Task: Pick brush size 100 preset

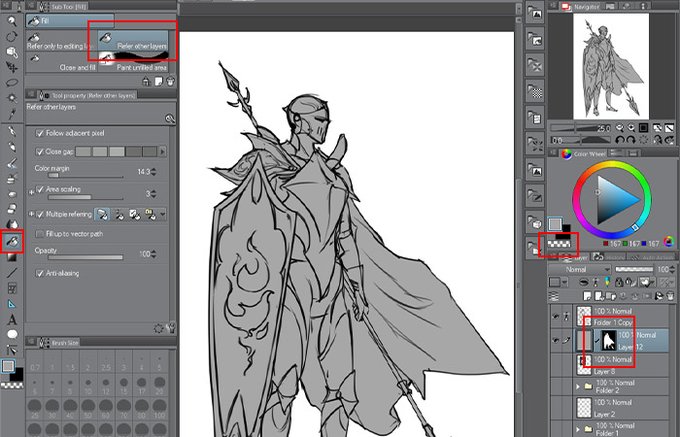Action: [159, 406]
